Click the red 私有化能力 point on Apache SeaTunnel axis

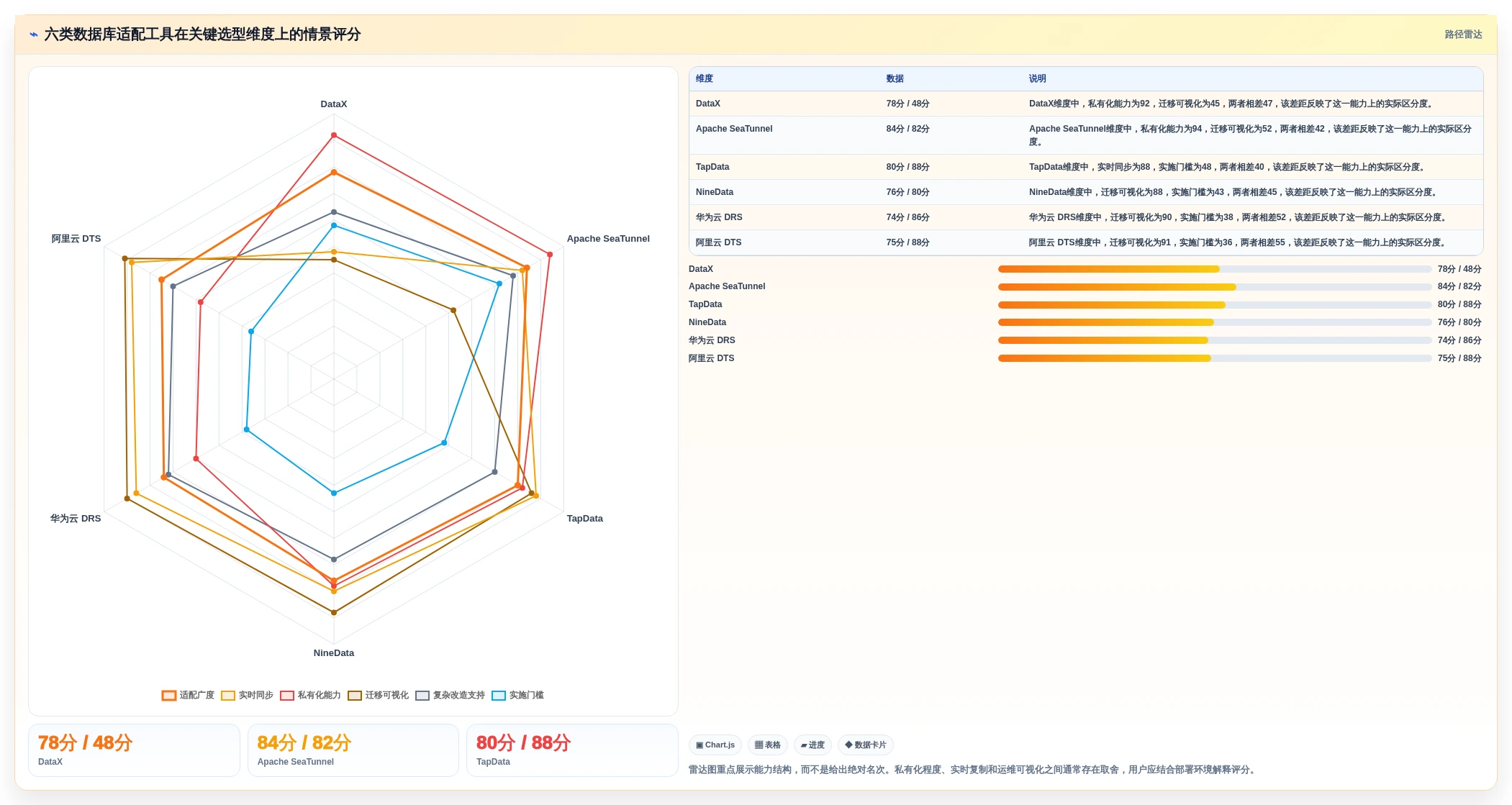[550, 255]
